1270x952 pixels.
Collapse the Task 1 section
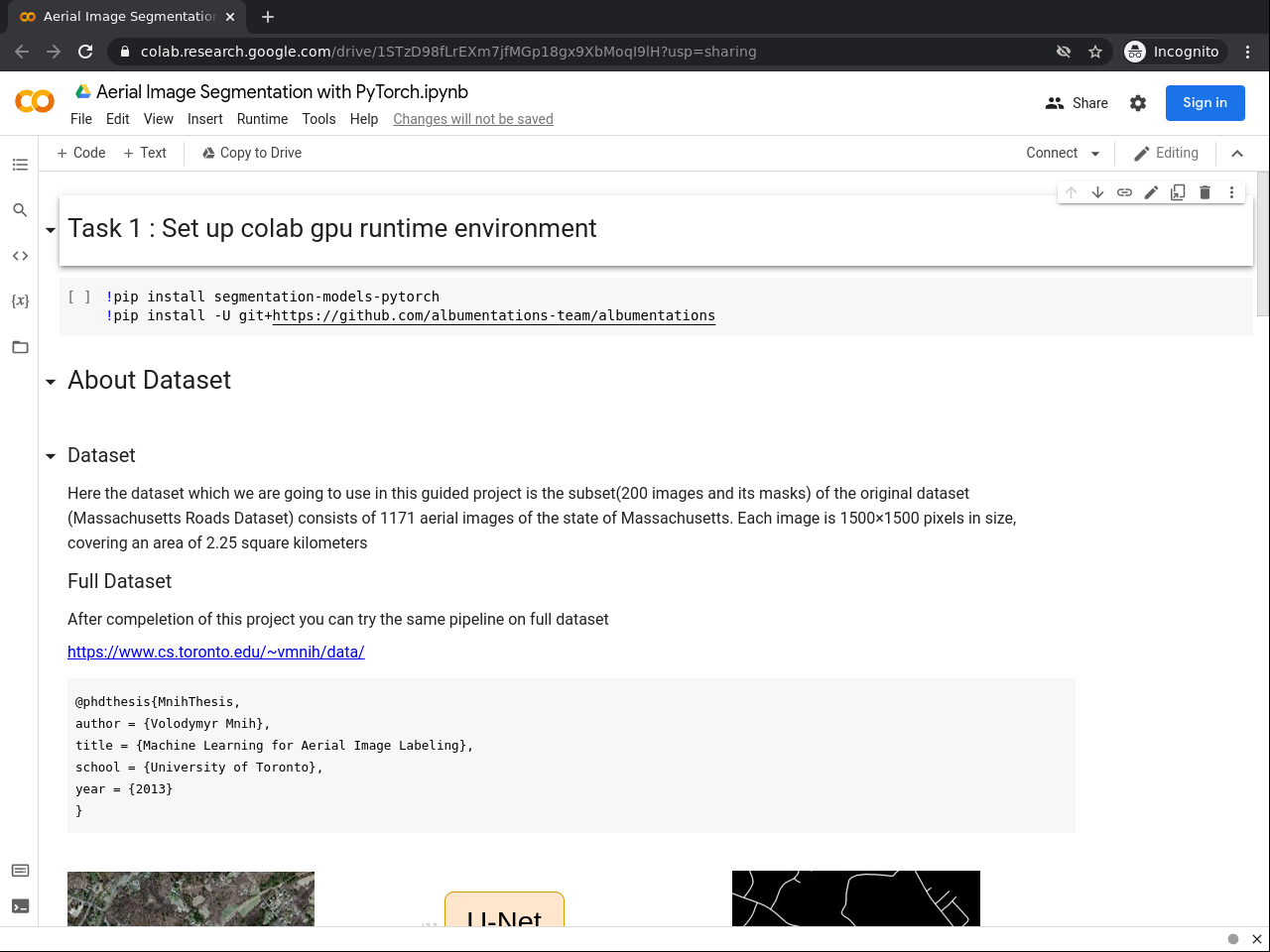tap(51, 230)
